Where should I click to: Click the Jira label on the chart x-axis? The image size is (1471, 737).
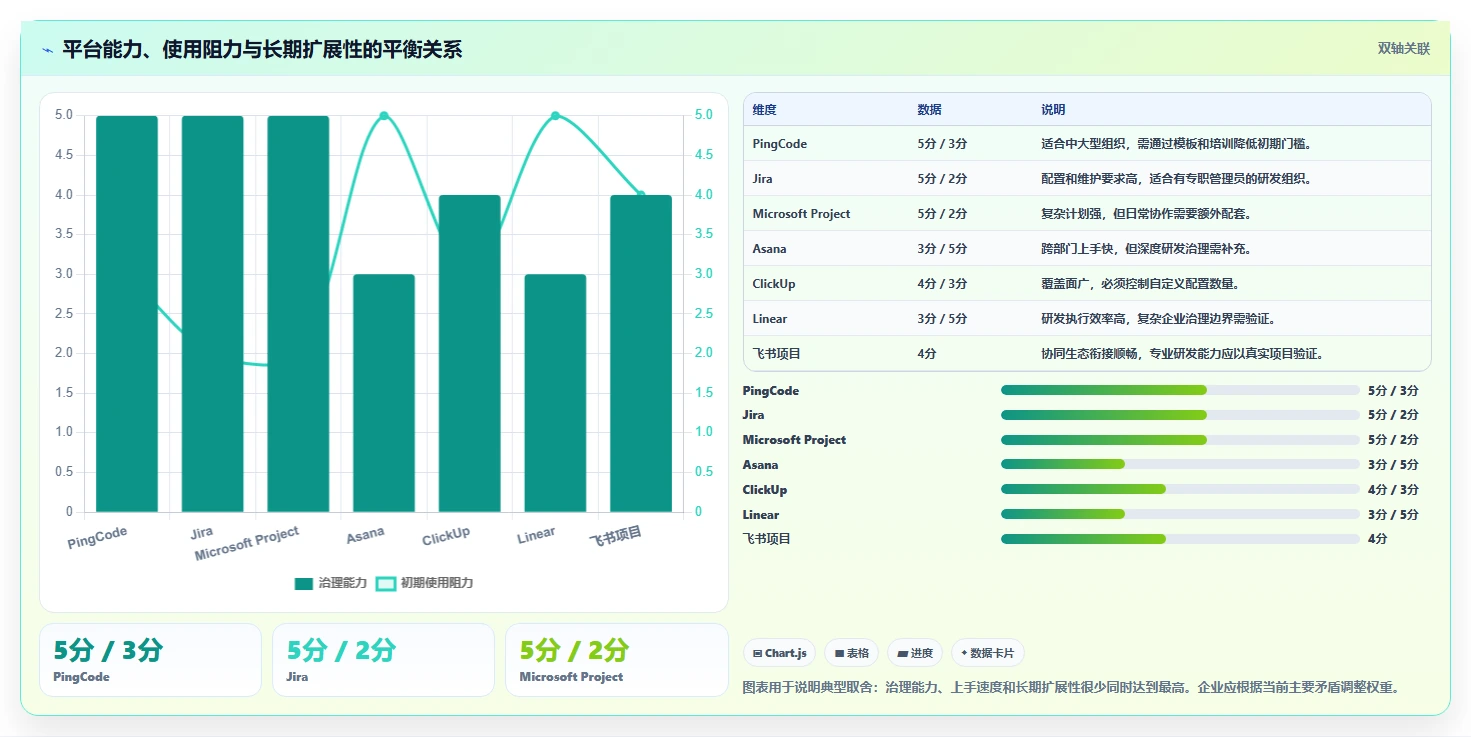tap(202, 533)
